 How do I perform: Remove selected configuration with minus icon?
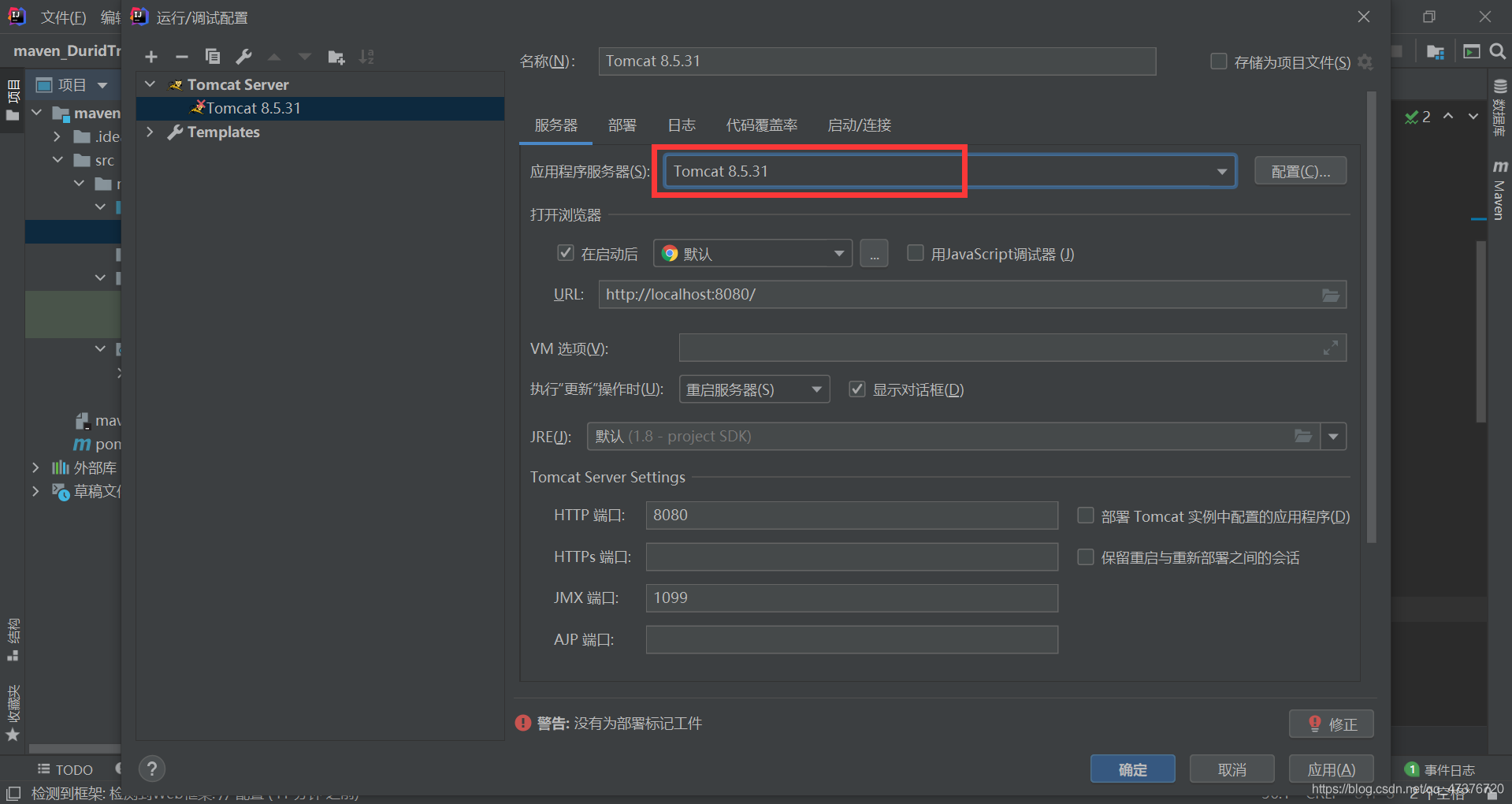pyautogui.click(x=182, y=57)
